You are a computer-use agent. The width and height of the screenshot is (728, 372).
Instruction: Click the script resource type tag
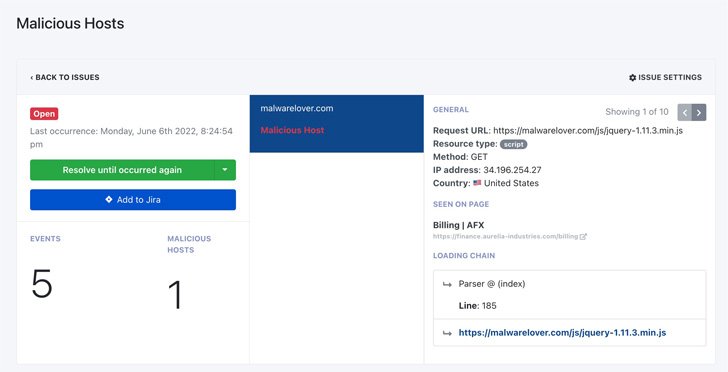(x=514, y=144)
